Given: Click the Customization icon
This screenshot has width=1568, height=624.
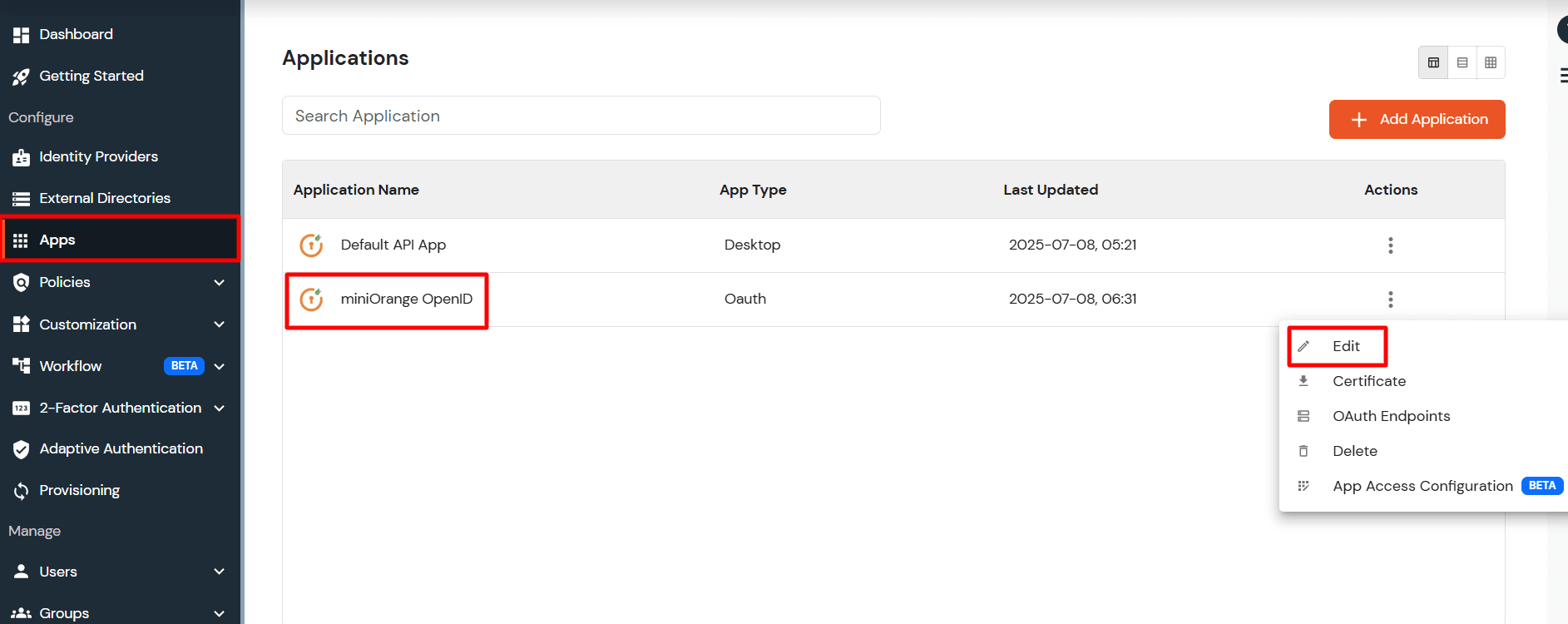Looking at the screenshot, I should (21, 324).
